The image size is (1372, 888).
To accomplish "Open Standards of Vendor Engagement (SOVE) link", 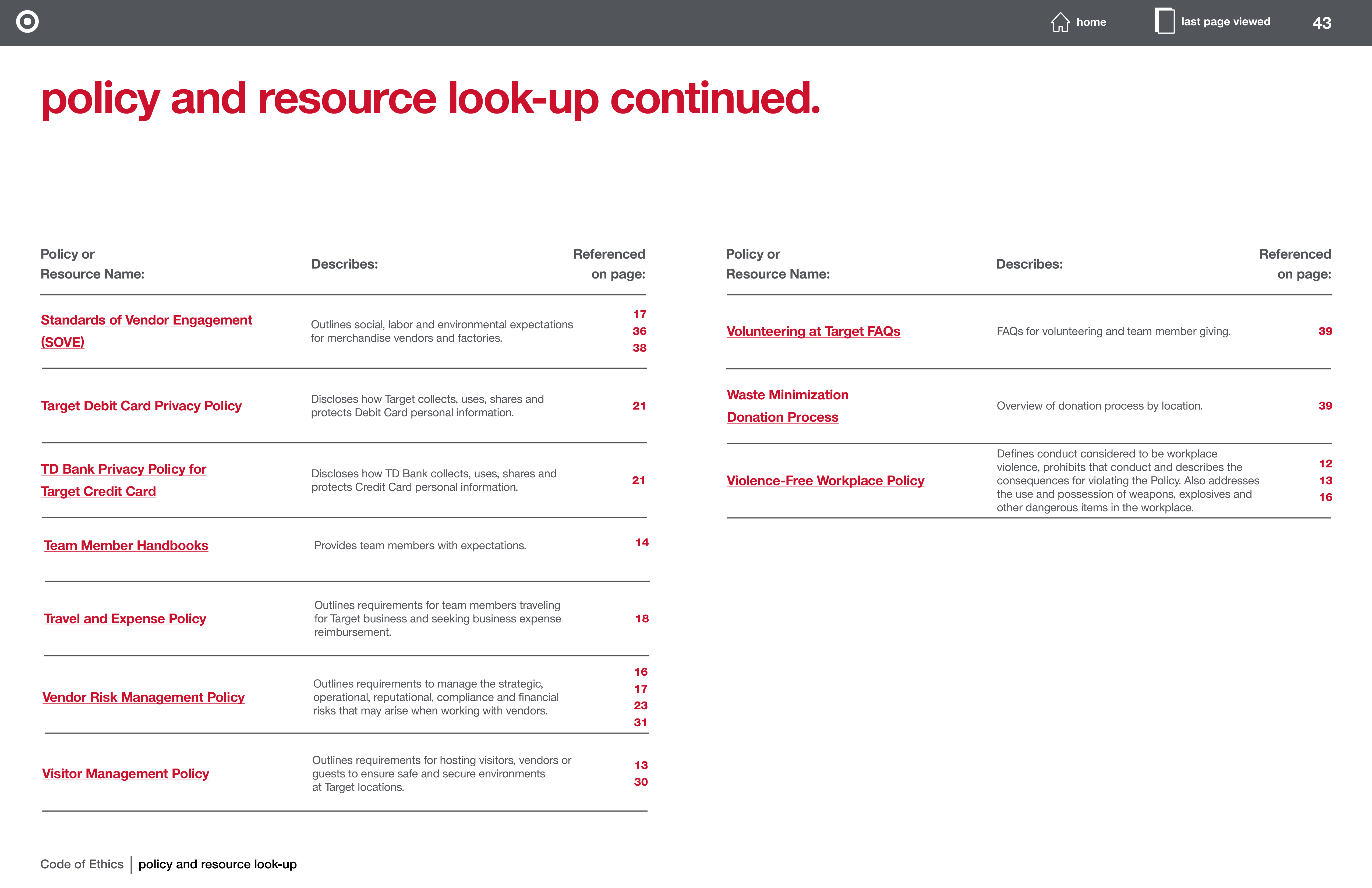I will tap(146, 331).
